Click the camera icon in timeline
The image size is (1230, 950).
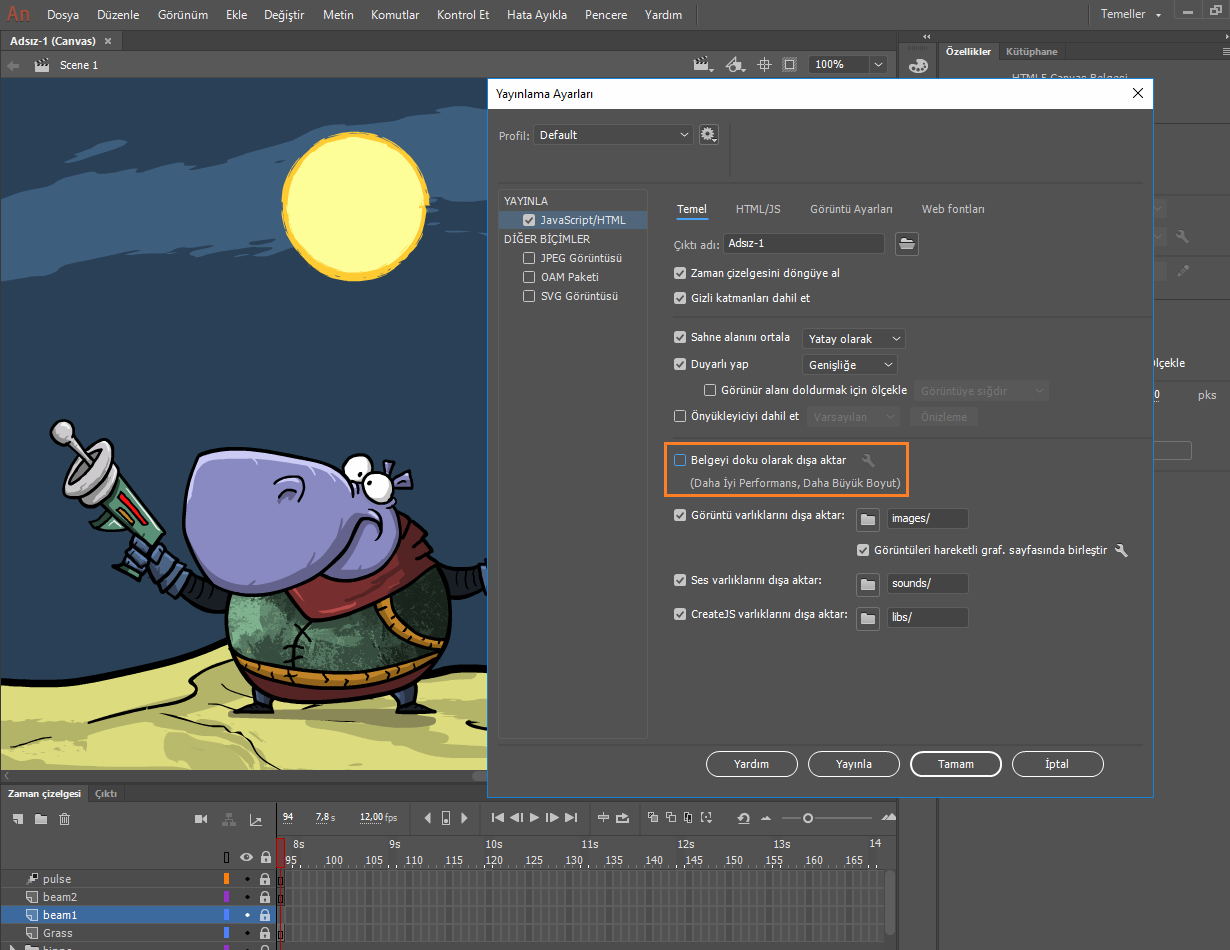201,819
